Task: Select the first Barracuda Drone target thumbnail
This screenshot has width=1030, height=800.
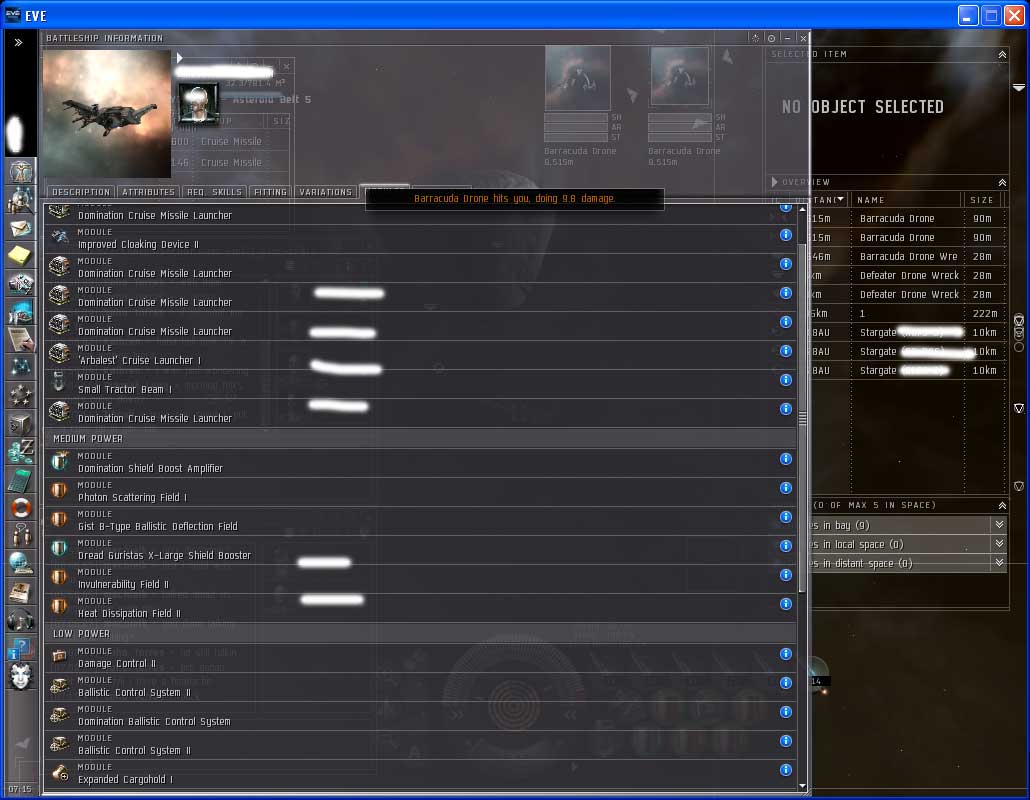Action: click(577, 78)
